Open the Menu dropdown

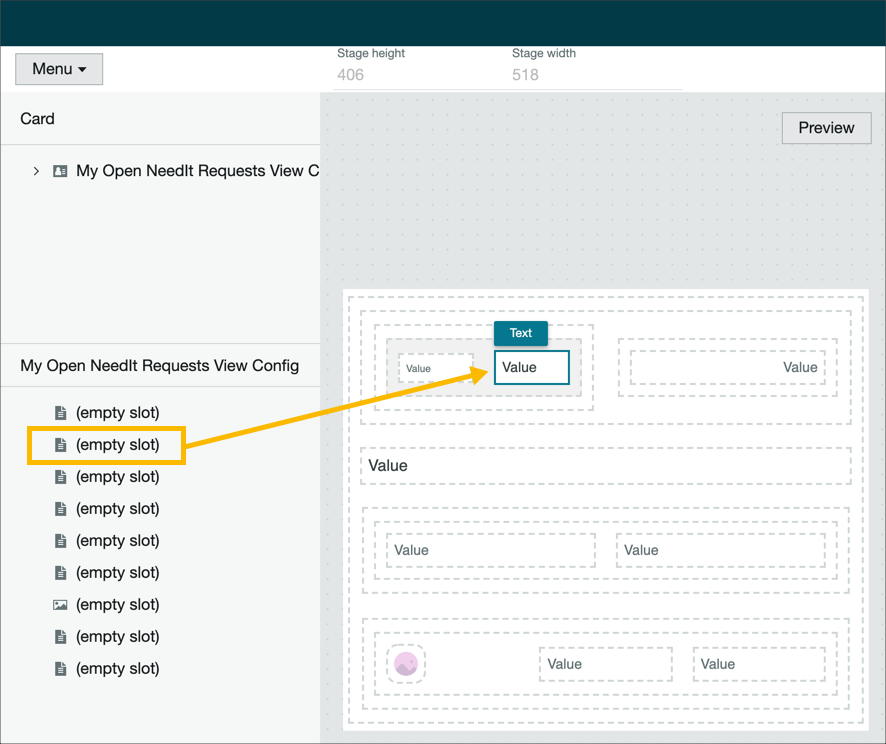58,69
